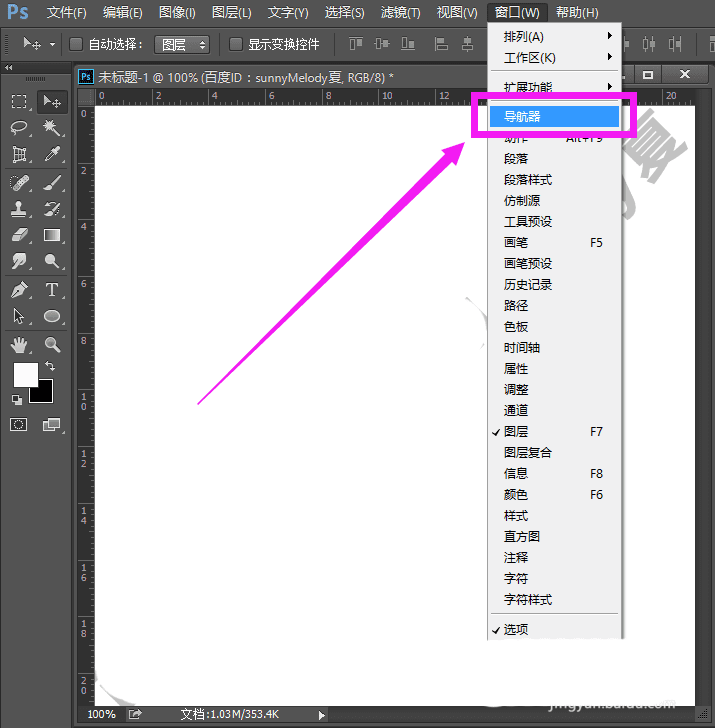Viewport: 715px width, 728px height.
Task: Select the Path Selection tool
Action: (x=19, y=317)
